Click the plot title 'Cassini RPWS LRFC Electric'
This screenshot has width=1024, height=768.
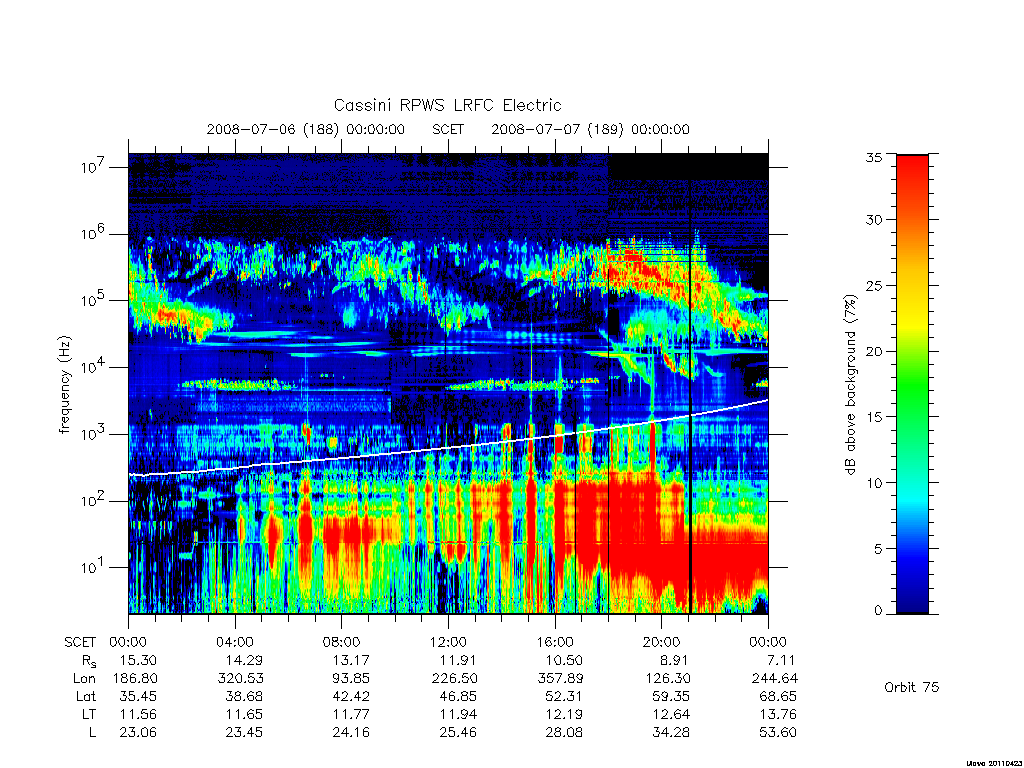pos(447,105)
